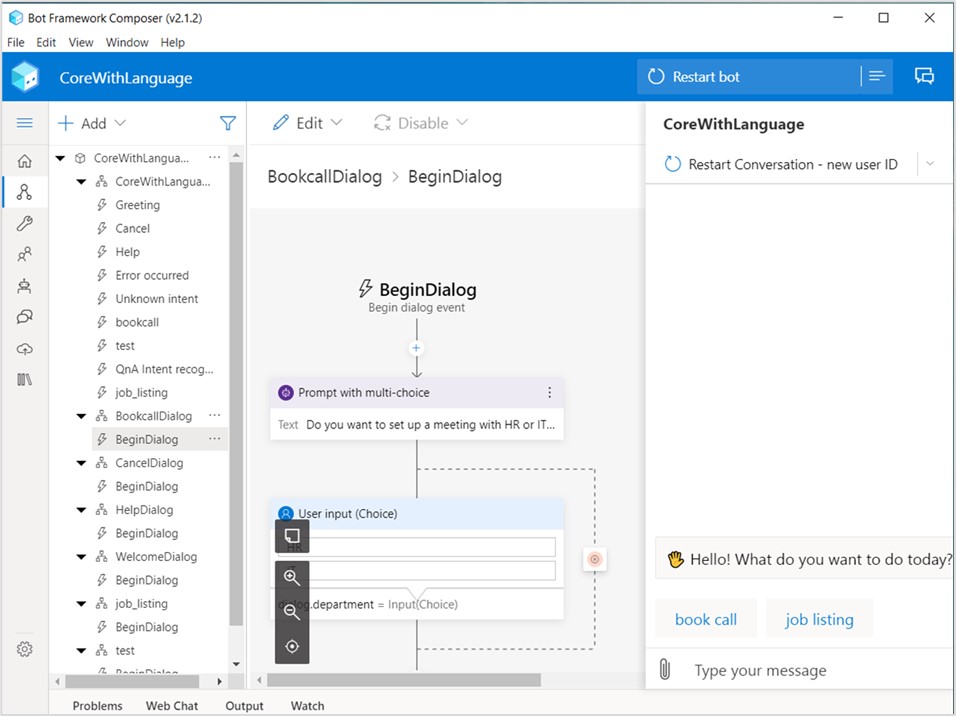Expand Restart Conversation options chevron
The height and width of the screenshot is (716, 956).
pyautogui.click(x=930, y=164)
